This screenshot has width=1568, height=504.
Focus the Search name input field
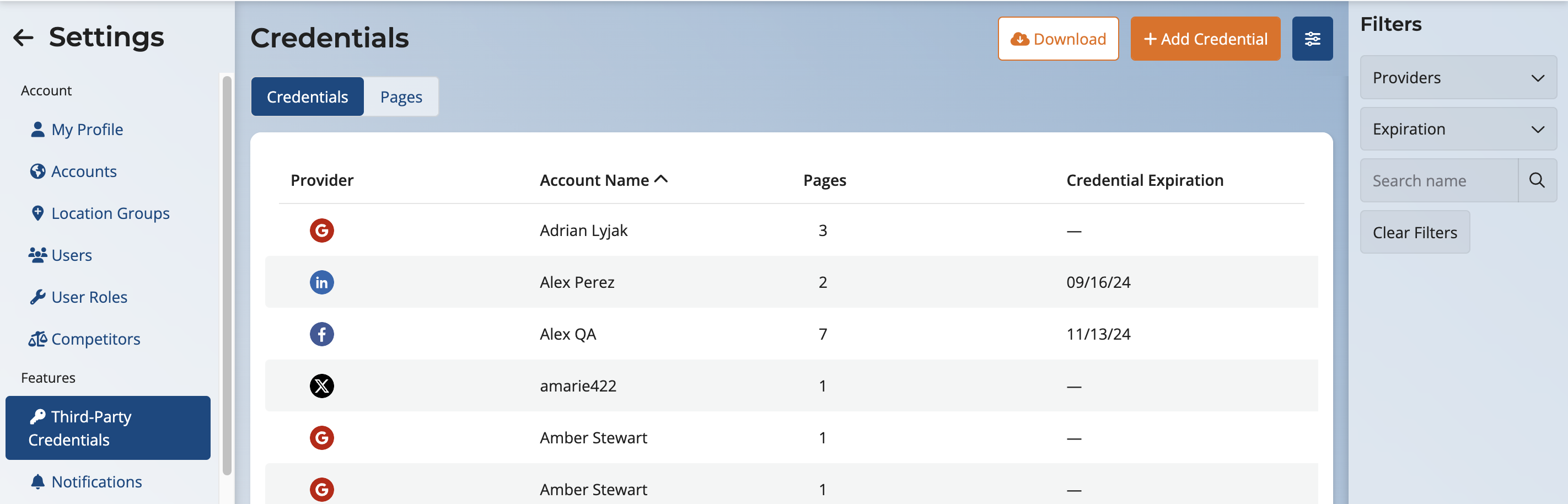click(x=1438, y=181)
